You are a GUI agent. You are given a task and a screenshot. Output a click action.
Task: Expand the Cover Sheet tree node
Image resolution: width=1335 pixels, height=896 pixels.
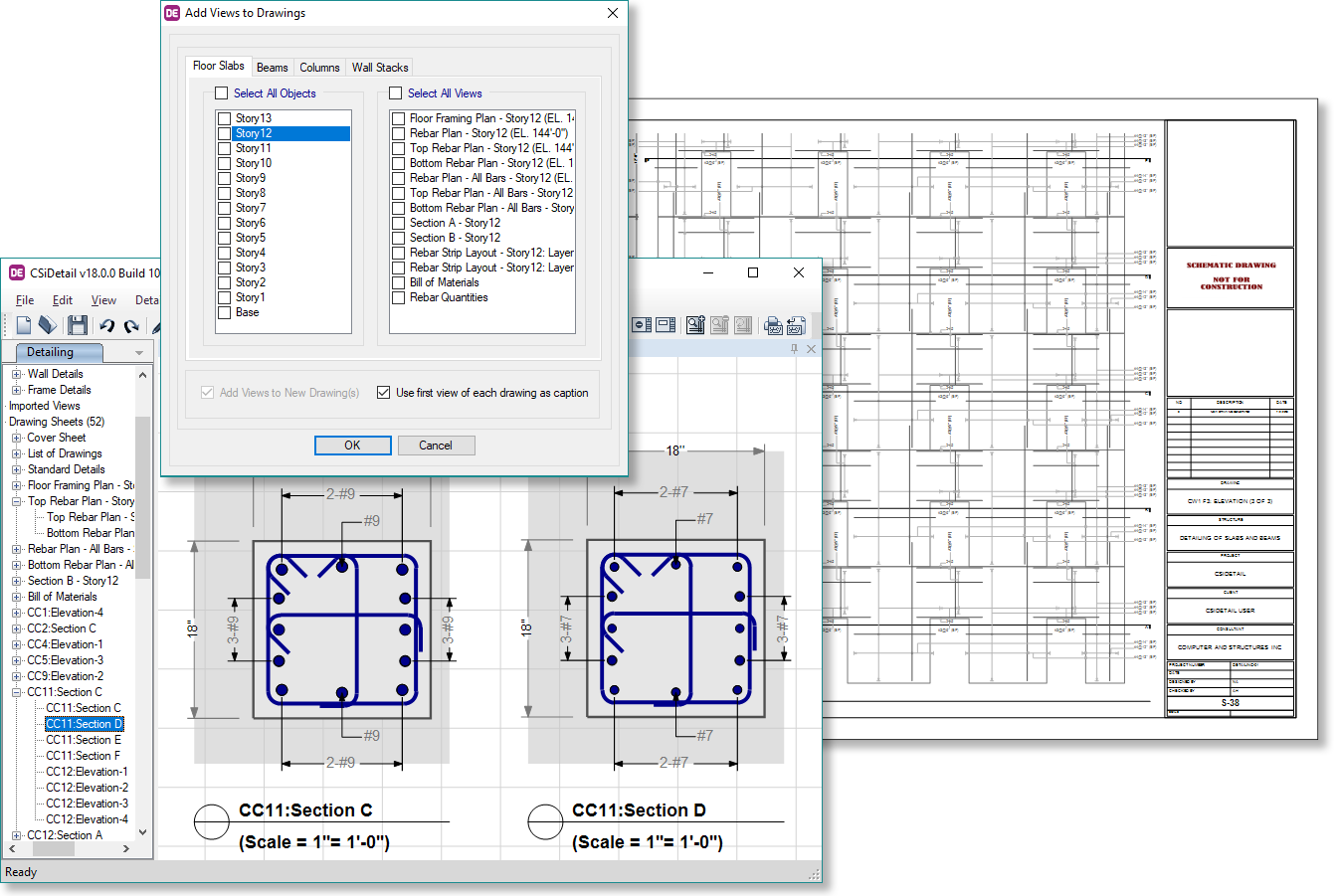tap(17, 438)
